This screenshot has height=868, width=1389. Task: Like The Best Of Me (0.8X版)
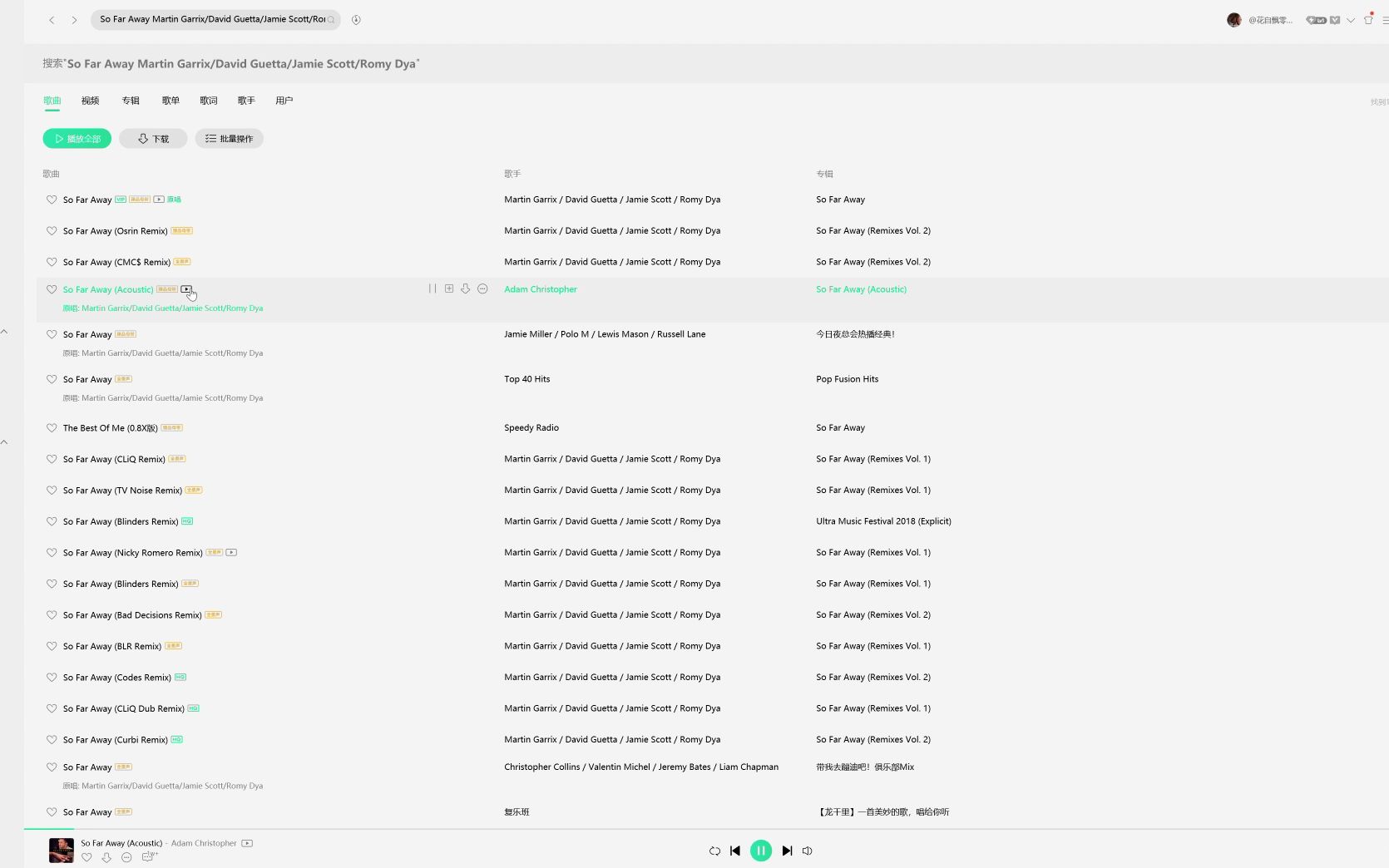point(52,428)
